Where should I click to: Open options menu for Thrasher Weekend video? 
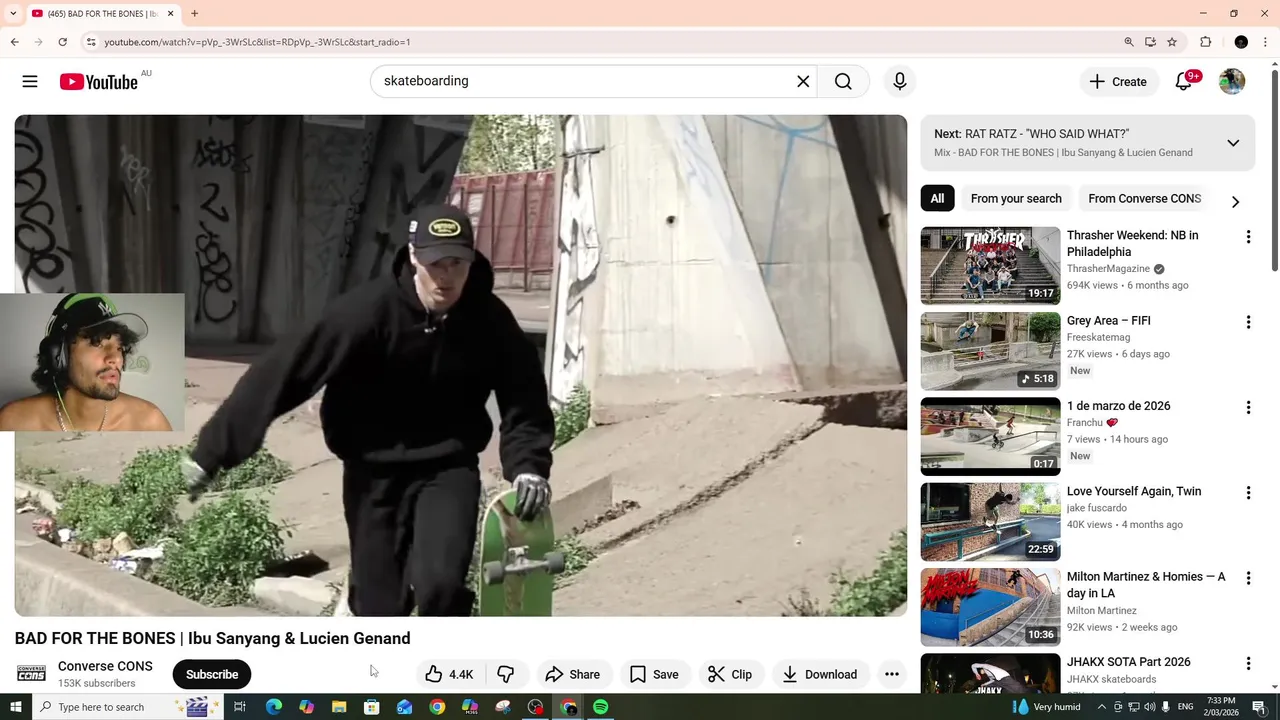pos(1248,237)
